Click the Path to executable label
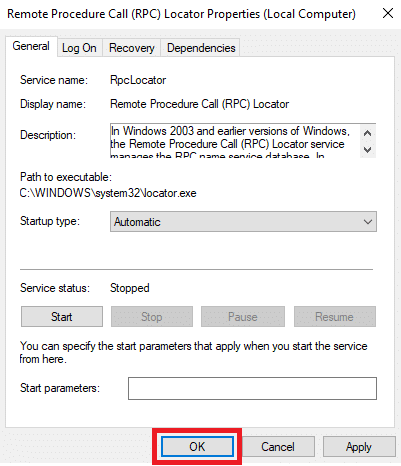The height and width of the screenshot is (466, 401). tap(66, 177)
